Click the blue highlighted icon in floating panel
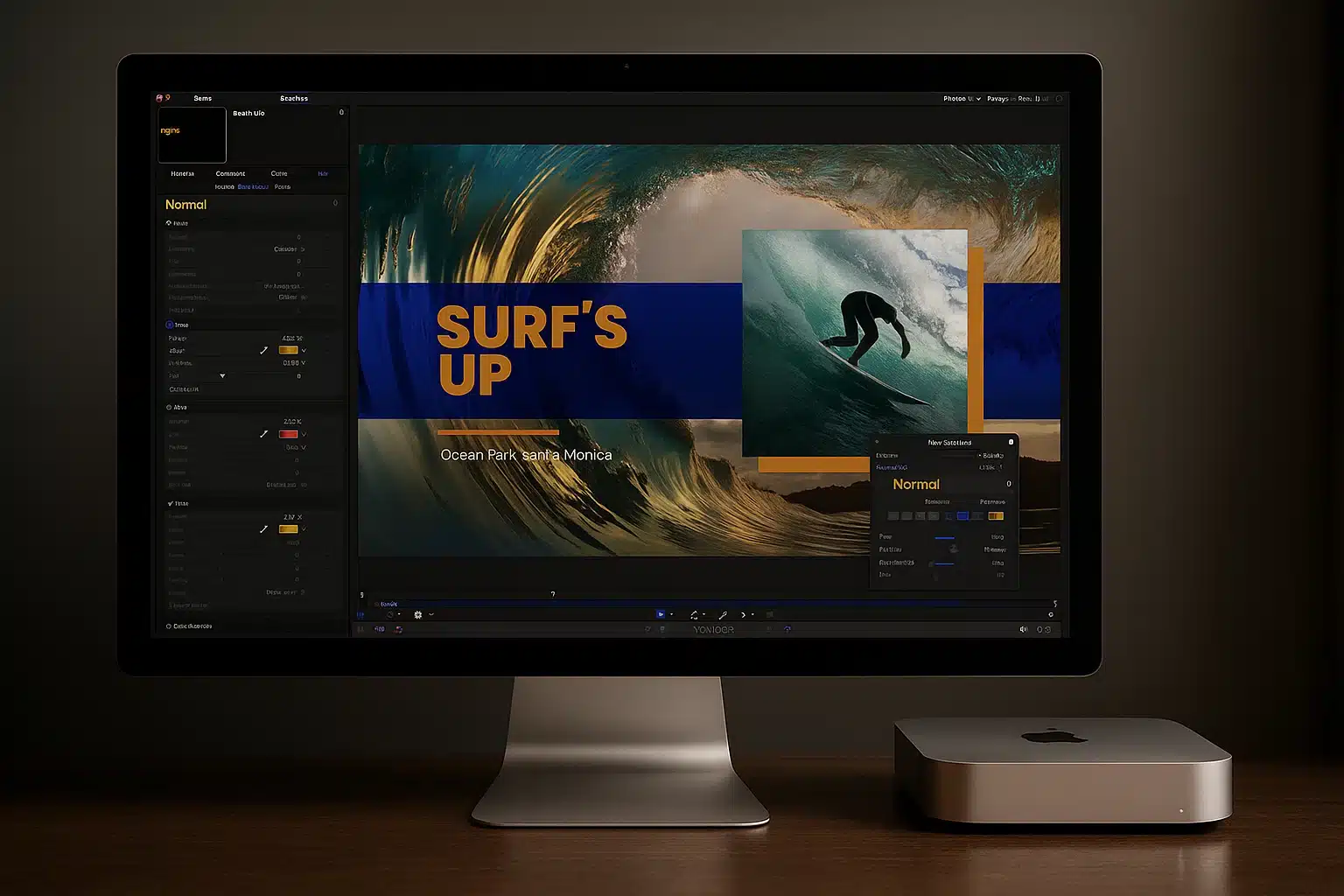The width and height of the screenshot is (1344, 896). (962, 516)
